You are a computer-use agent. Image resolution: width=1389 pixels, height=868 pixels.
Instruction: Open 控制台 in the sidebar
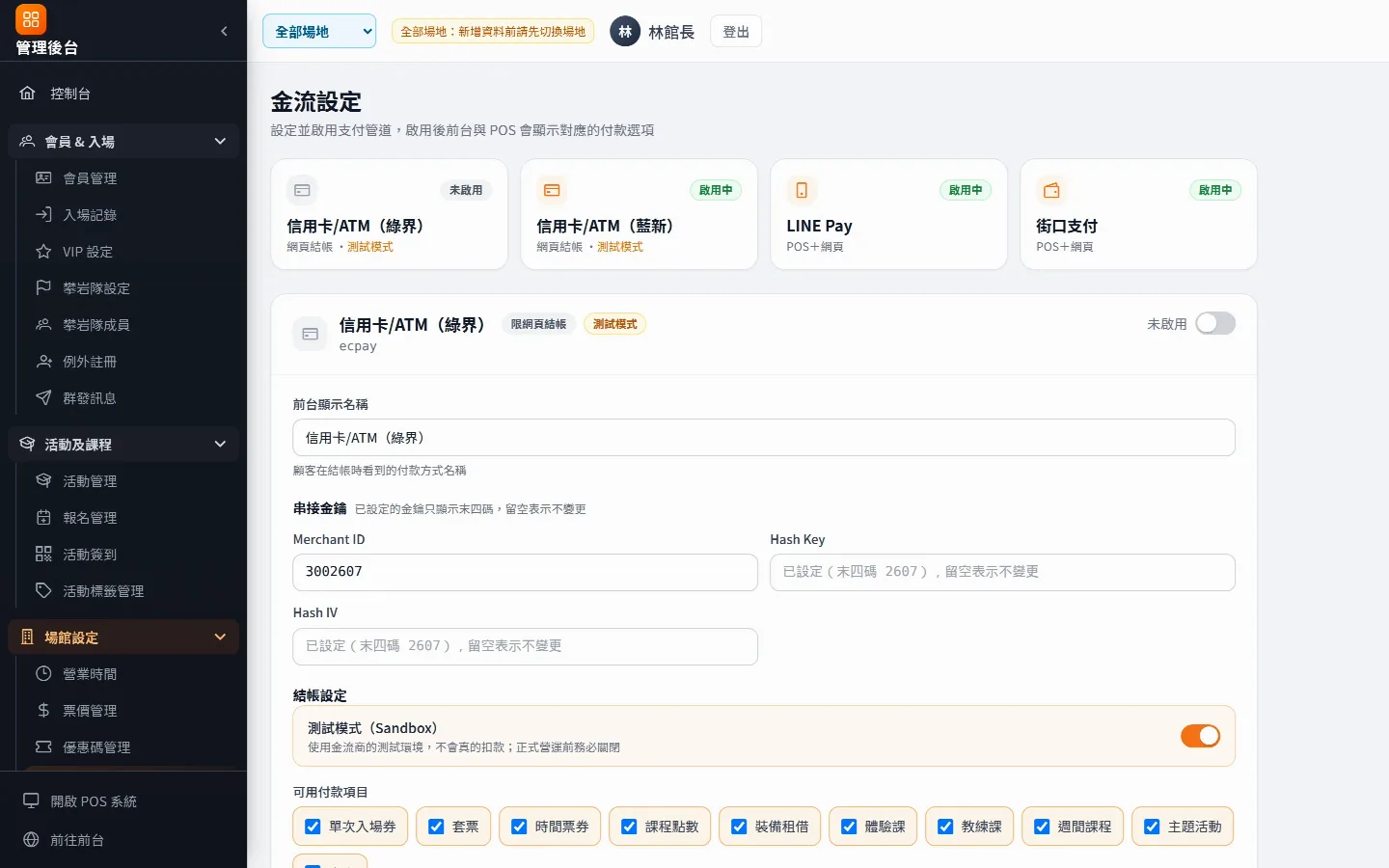coord(123,94)
